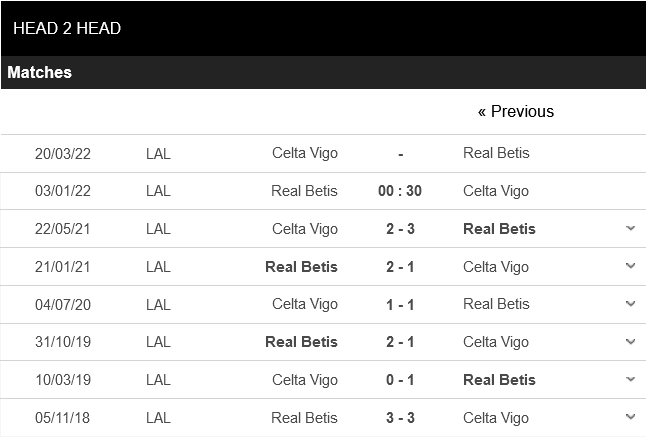Click the 1 - 1 score on 04/07/20

(x=400, y=304)
